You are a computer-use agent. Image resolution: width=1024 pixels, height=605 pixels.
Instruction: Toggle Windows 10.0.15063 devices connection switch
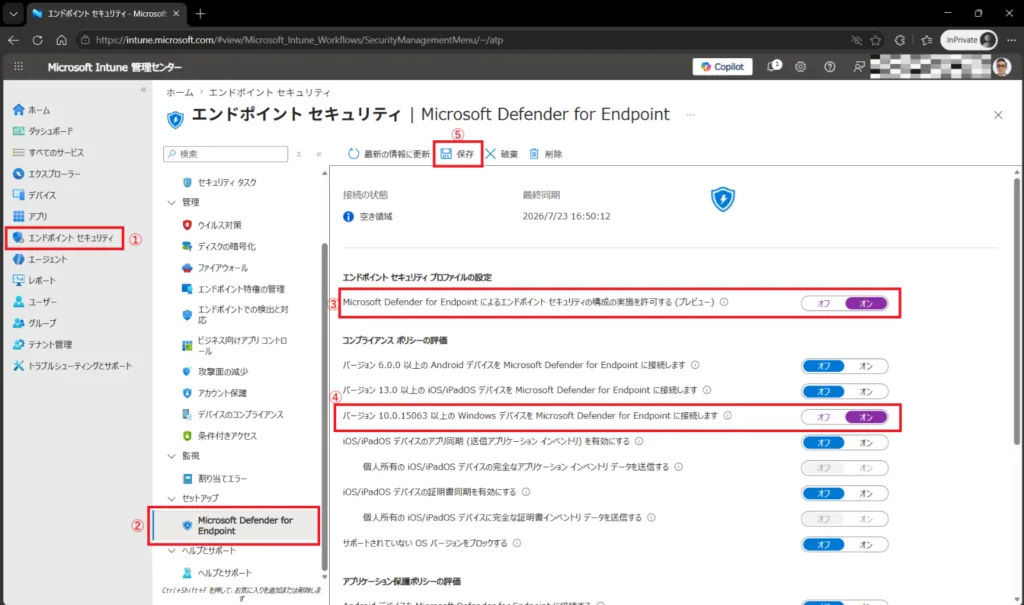(844, 417)
